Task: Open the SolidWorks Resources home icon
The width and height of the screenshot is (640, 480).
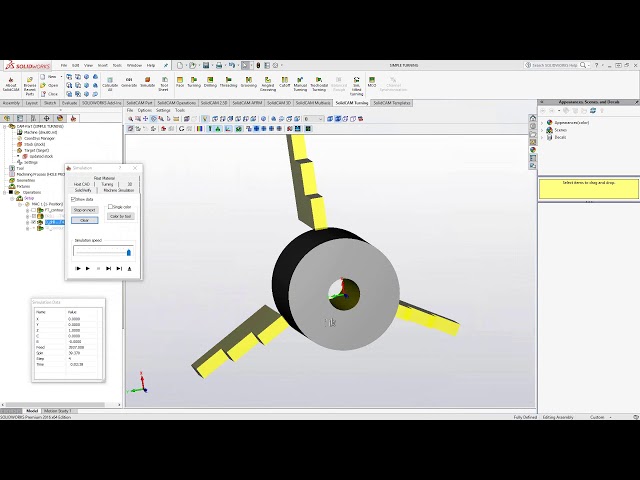Action: [x=533, y=118]
